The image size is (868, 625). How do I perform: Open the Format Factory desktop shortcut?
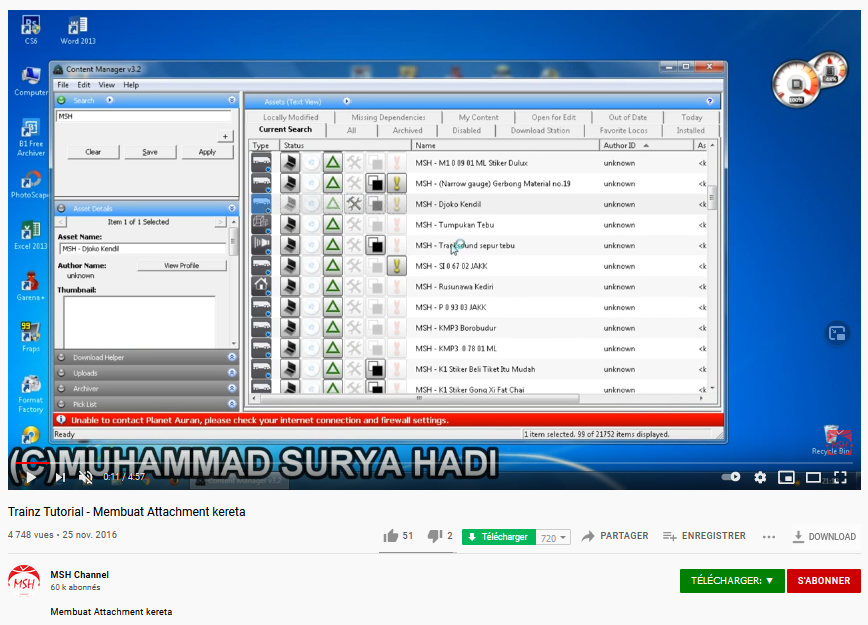click(x=30, y=394)
